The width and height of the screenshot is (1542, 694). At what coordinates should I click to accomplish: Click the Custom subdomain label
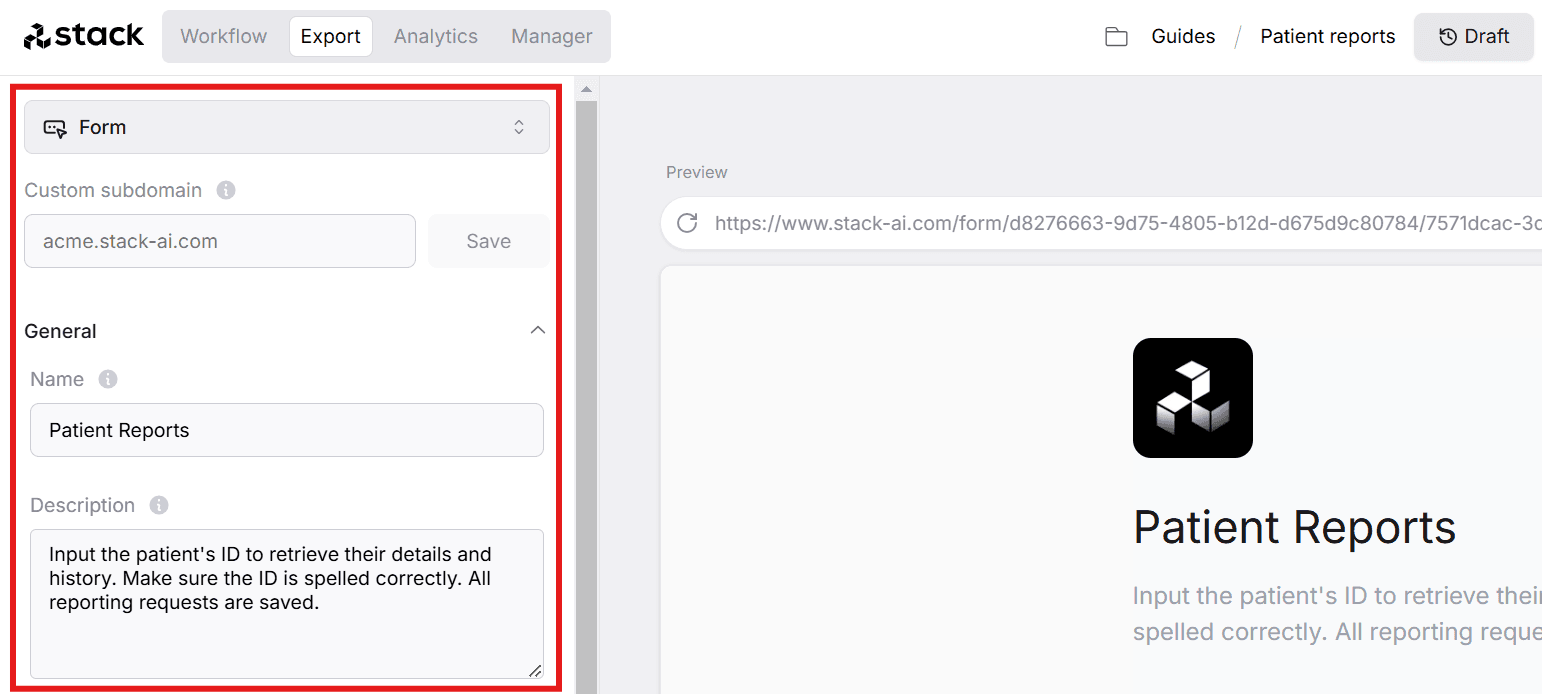tap(113, 190)
